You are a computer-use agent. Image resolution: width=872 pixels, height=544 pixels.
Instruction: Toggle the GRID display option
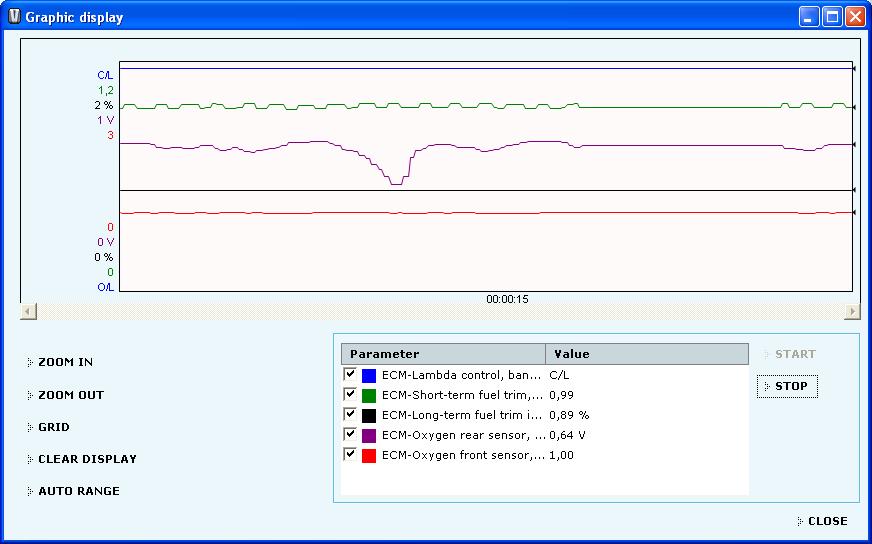pos(53,427)
